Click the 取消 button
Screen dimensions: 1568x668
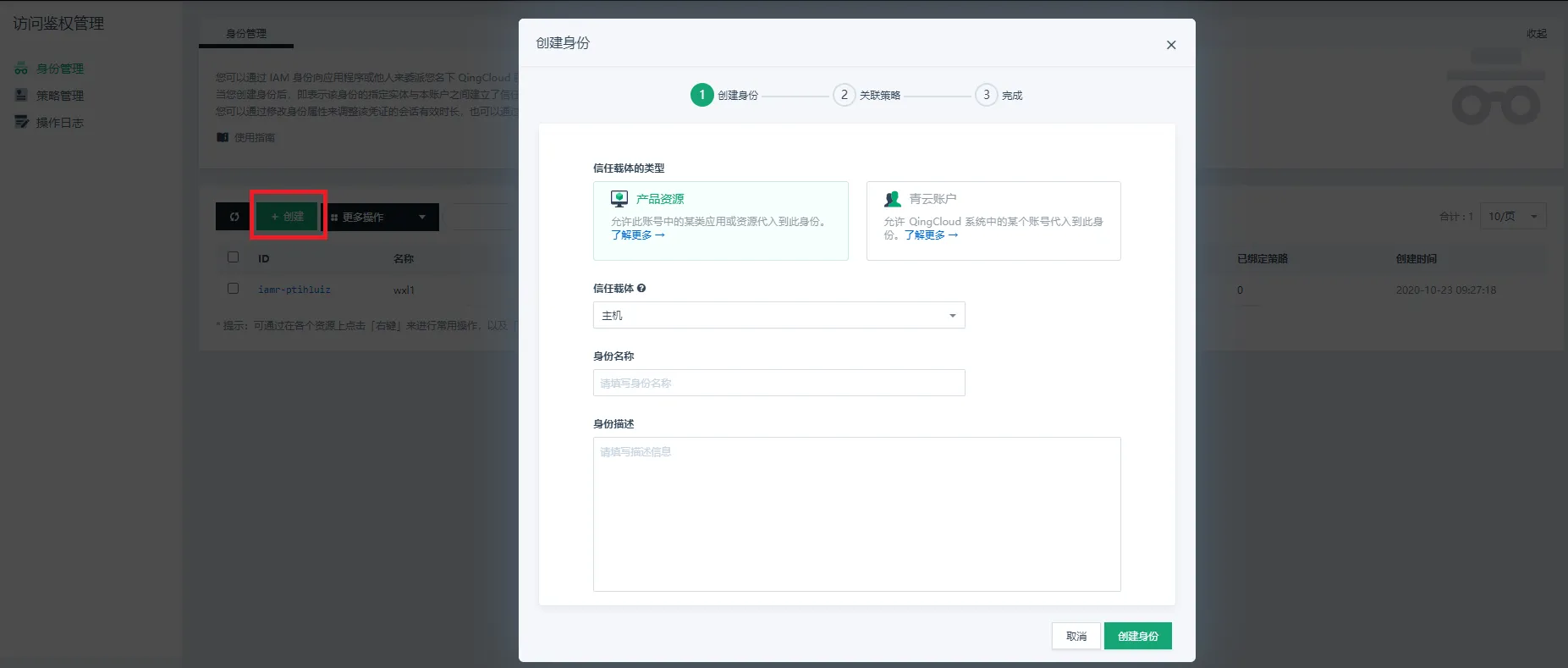(x=1076, y=636)
